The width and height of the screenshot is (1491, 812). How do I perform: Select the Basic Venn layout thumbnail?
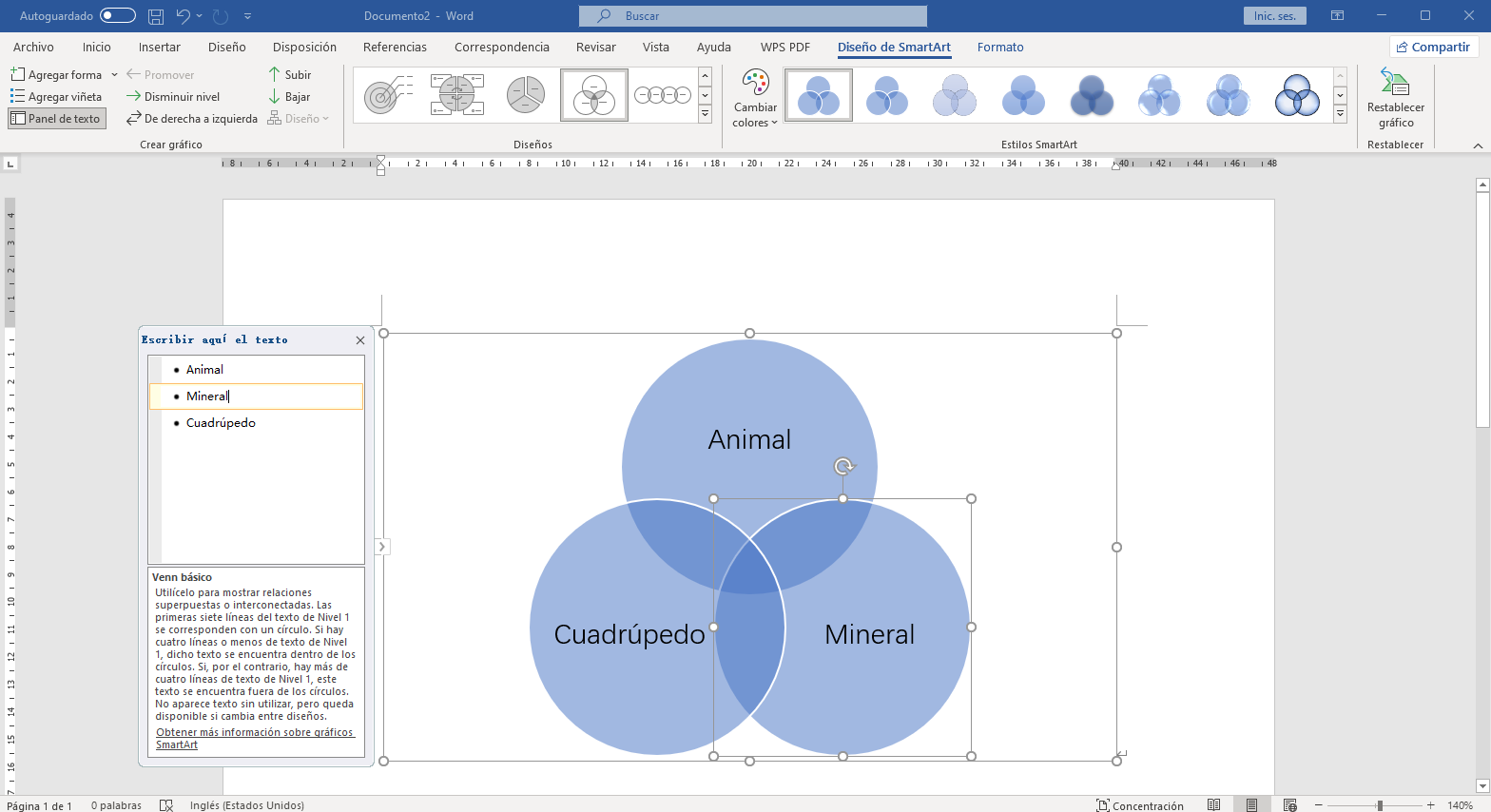tap(594, 95)
